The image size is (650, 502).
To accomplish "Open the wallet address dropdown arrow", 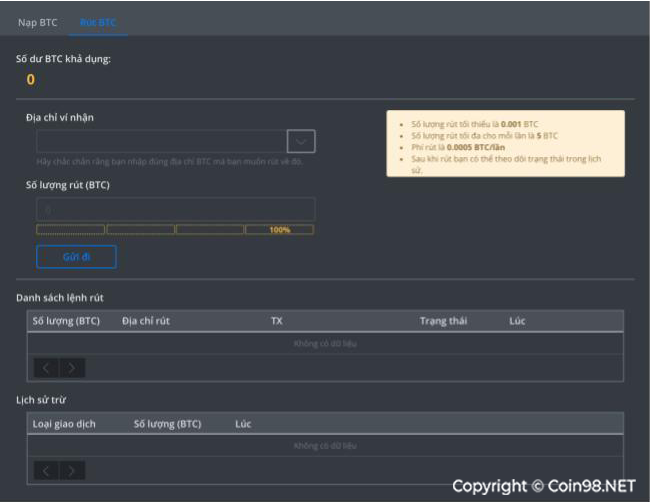I will [301, 141].
